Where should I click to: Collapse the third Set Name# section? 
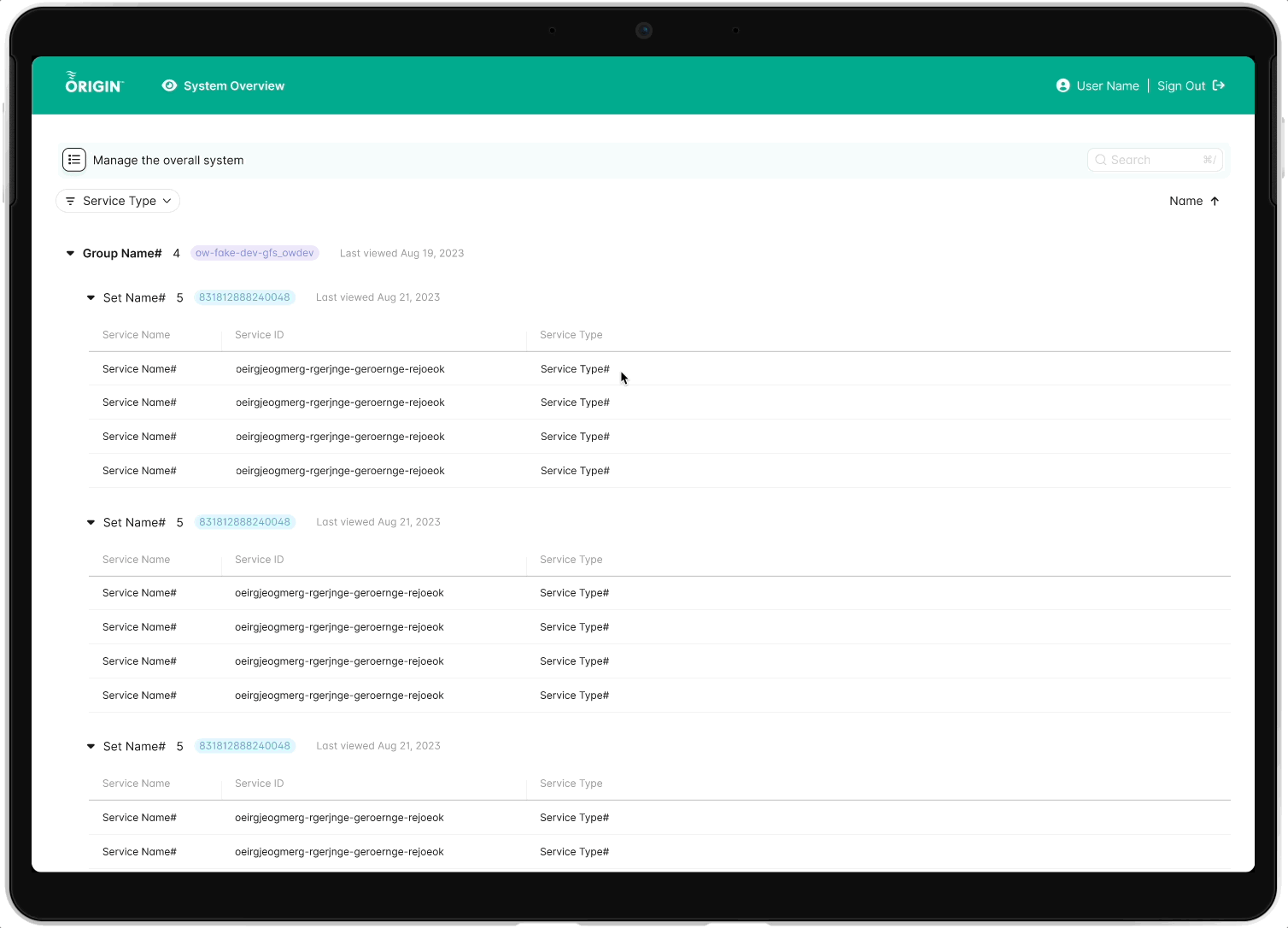(x=91, y=746)
